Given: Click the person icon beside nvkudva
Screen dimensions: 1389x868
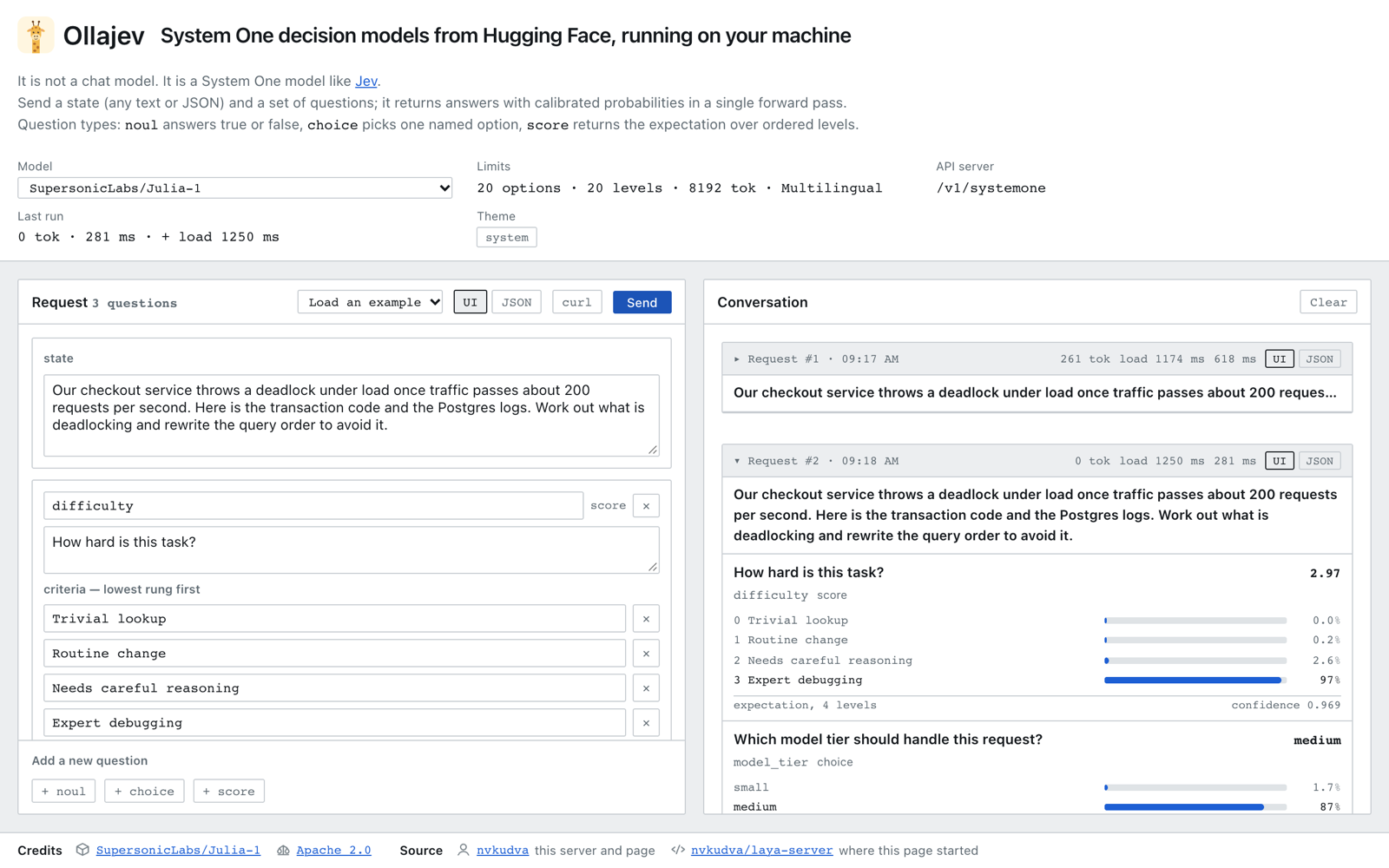Looking at the screenshot, I should [x=464, y=850].
